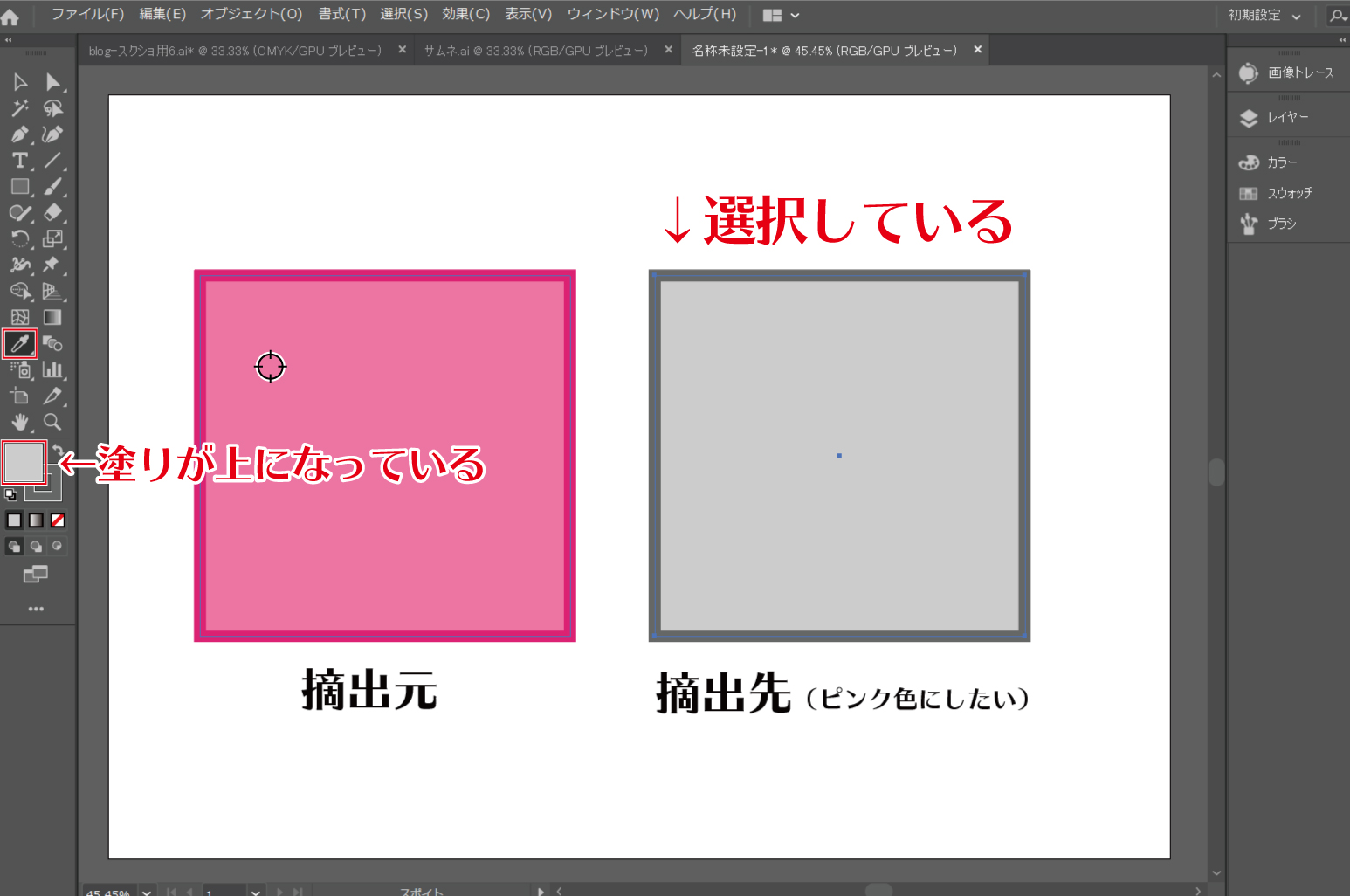
Task: Select the Shaper tool
Action: coord(20,213)
